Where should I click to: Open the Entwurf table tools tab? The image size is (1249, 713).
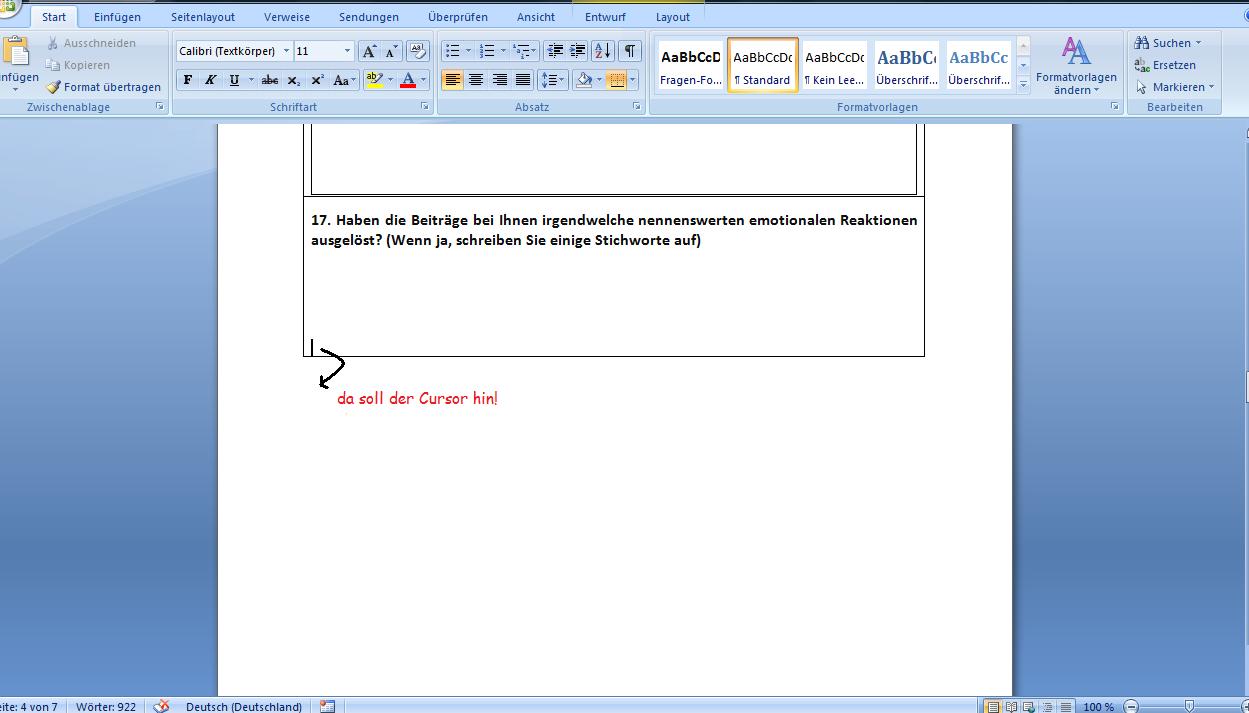(605, 17)
